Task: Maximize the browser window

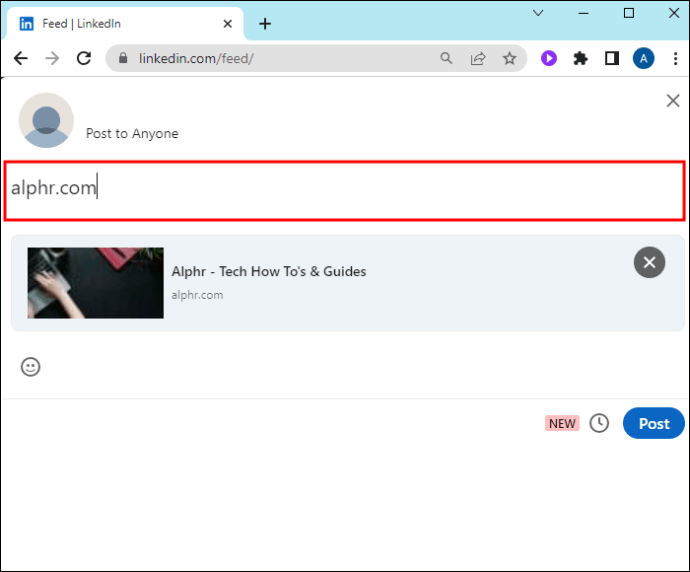Action: 629,13
